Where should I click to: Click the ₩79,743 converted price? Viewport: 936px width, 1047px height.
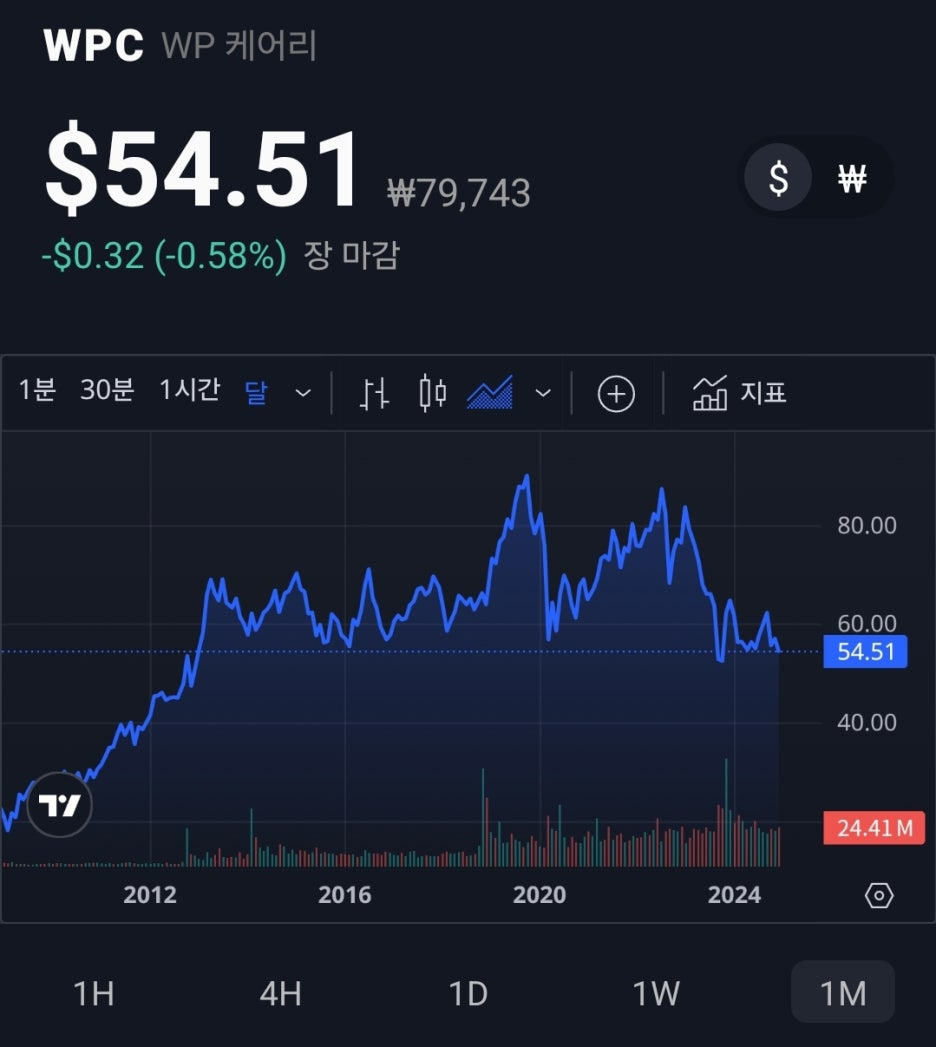[x=459, y=193]
